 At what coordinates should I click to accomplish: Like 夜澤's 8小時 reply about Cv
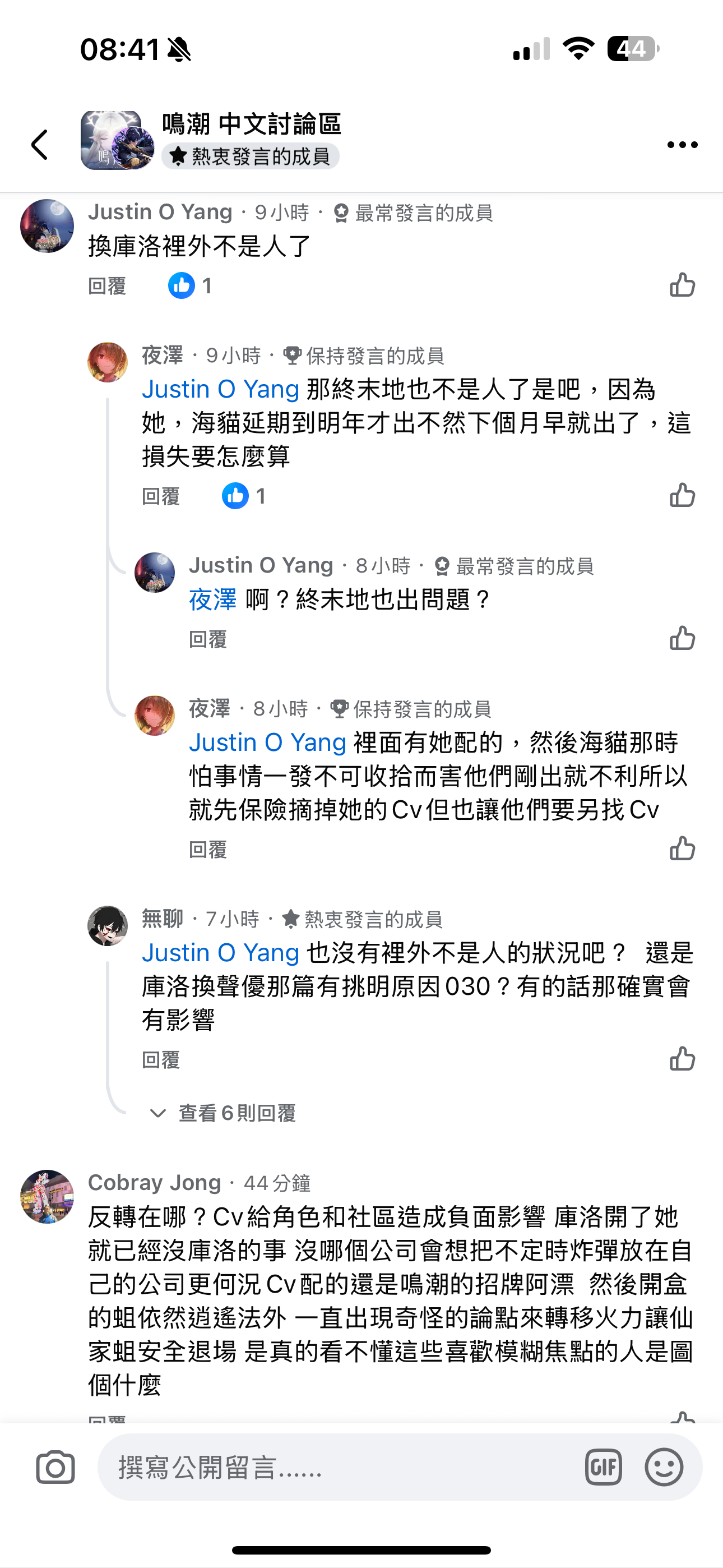[x=682, y=848]
